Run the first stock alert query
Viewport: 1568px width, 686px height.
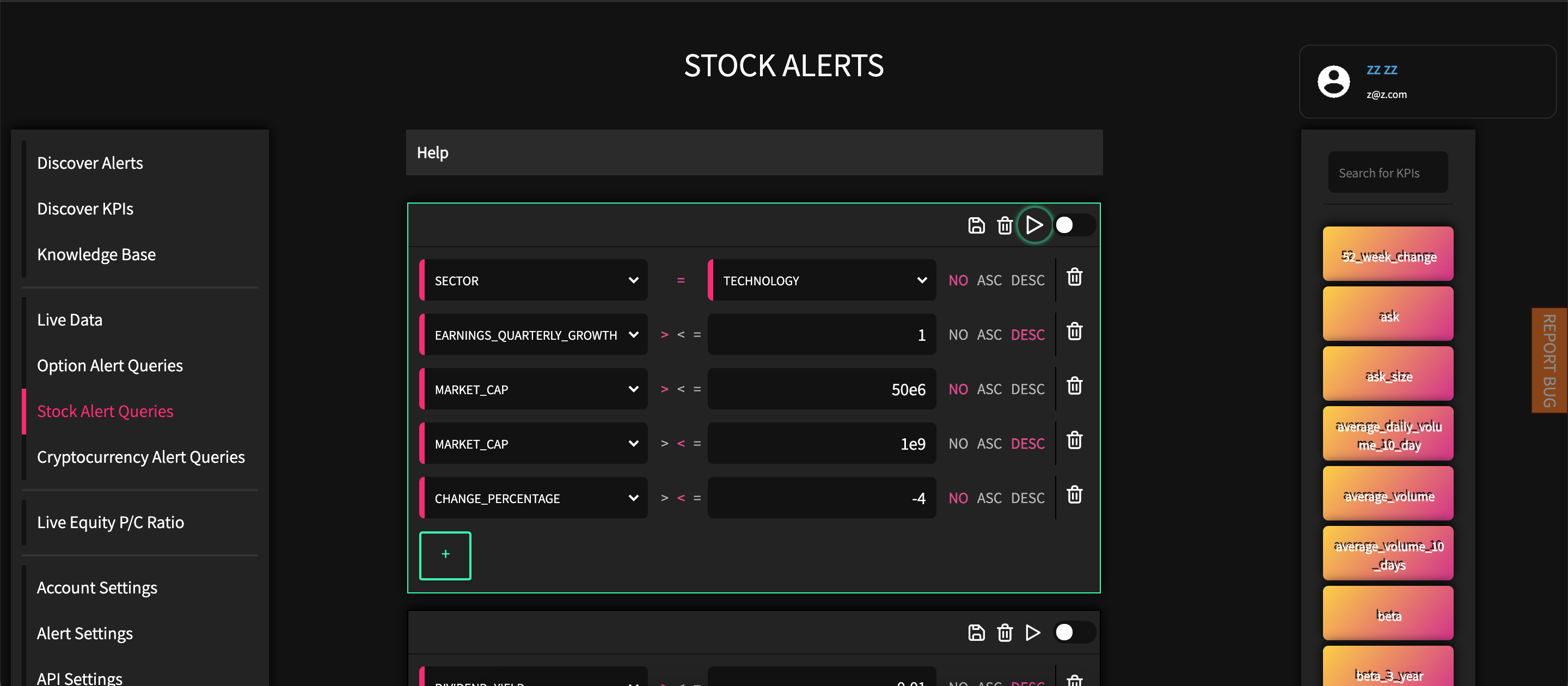click(x=1034, y=225)
